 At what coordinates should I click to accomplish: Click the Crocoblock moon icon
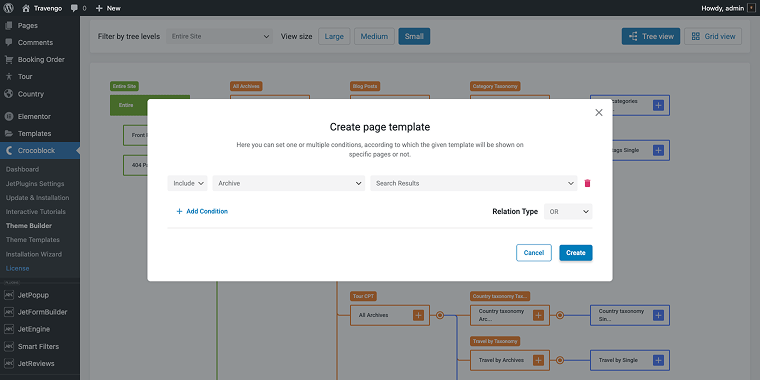pos(9,151)
